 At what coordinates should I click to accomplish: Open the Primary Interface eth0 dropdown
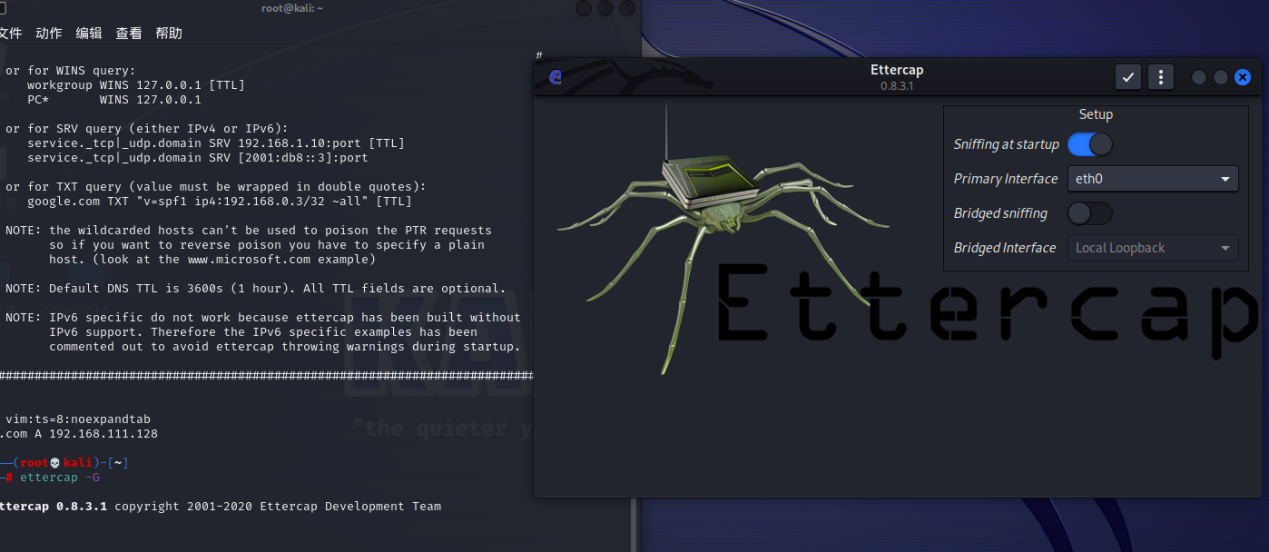coord(1153,179)
